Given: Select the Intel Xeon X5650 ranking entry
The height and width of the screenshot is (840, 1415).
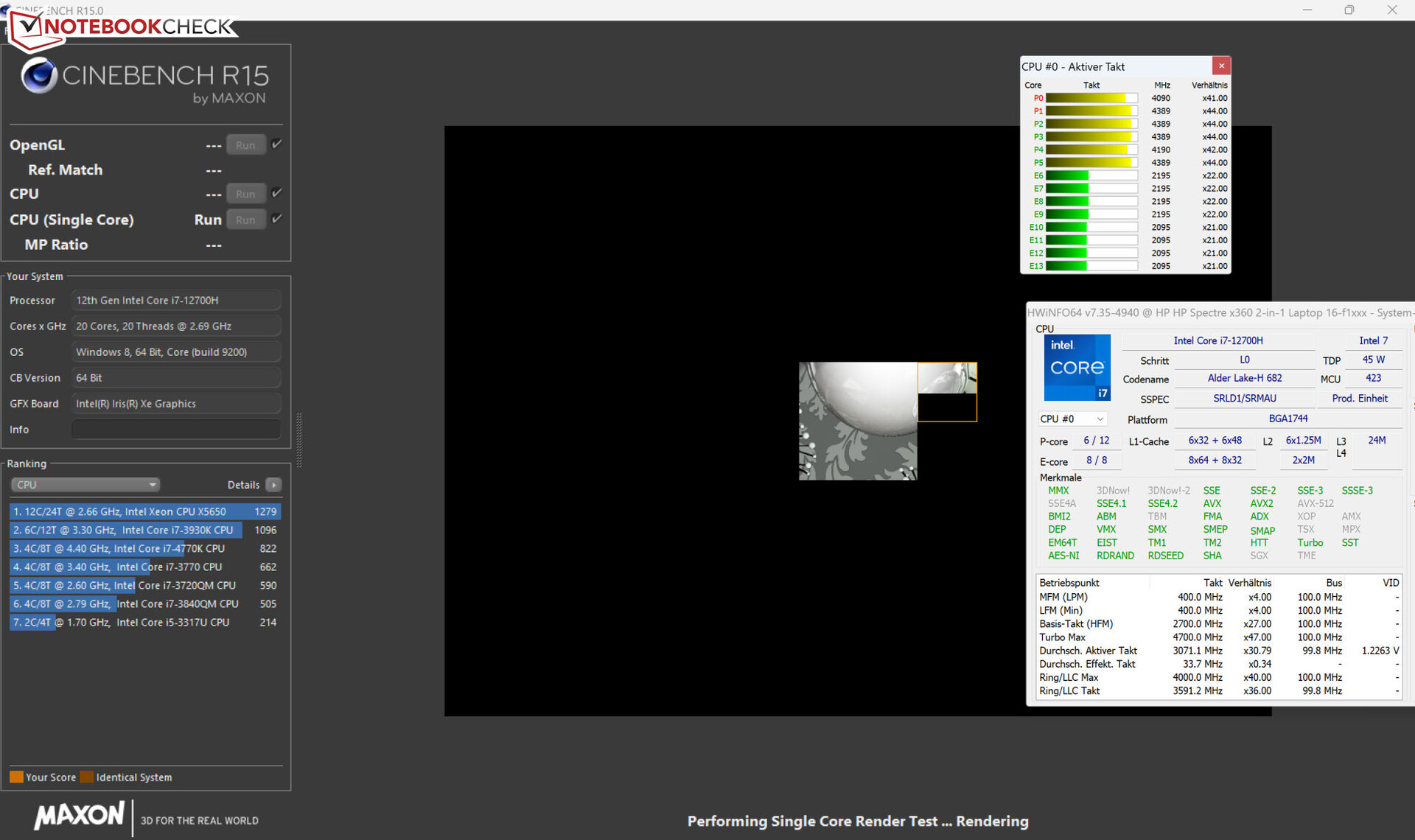Looking at the screenshot, I should (144, 511).
